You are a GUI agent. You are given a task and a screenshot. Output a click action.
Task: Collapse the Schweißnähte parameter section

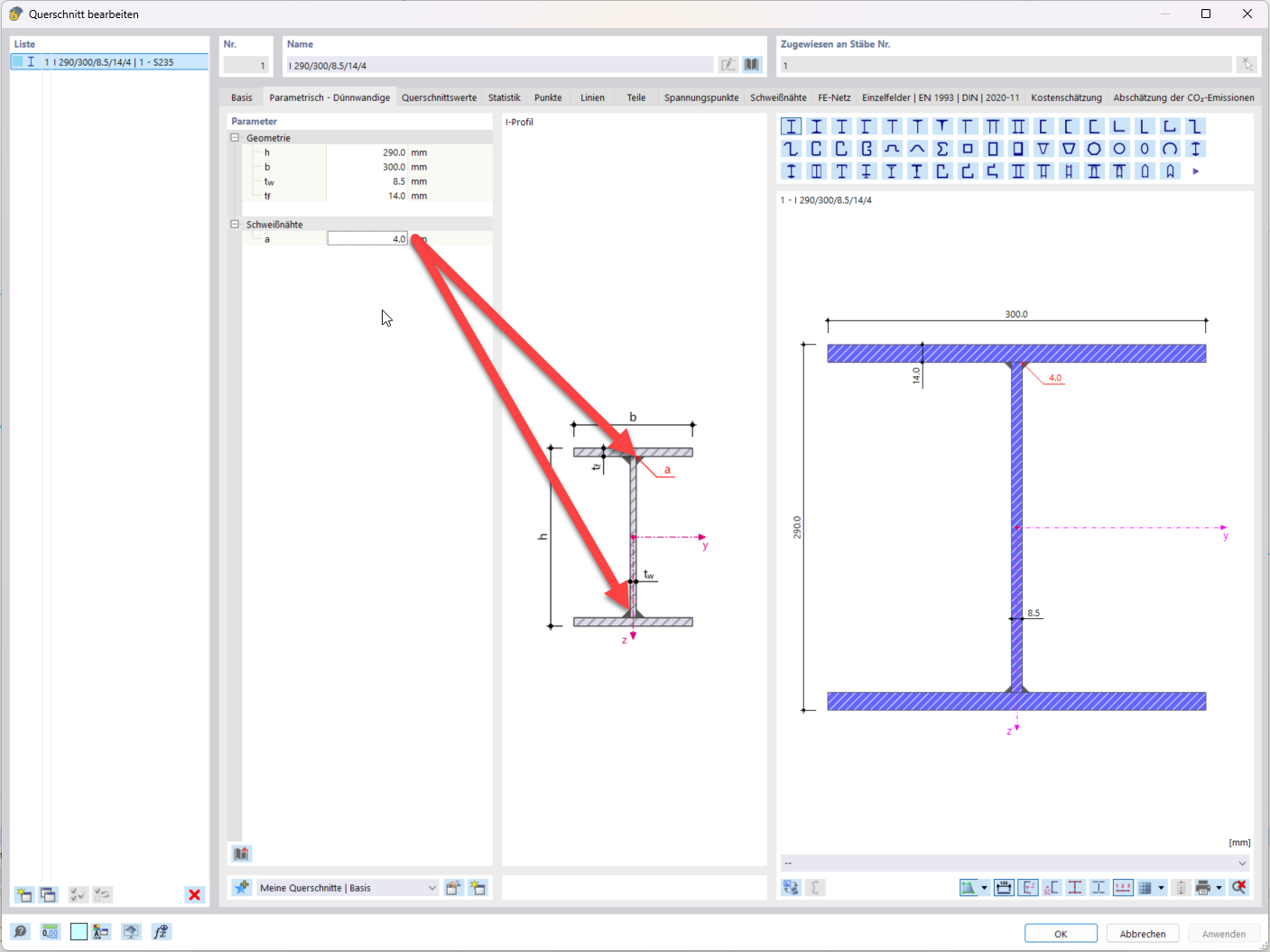[x=235, y=224]
